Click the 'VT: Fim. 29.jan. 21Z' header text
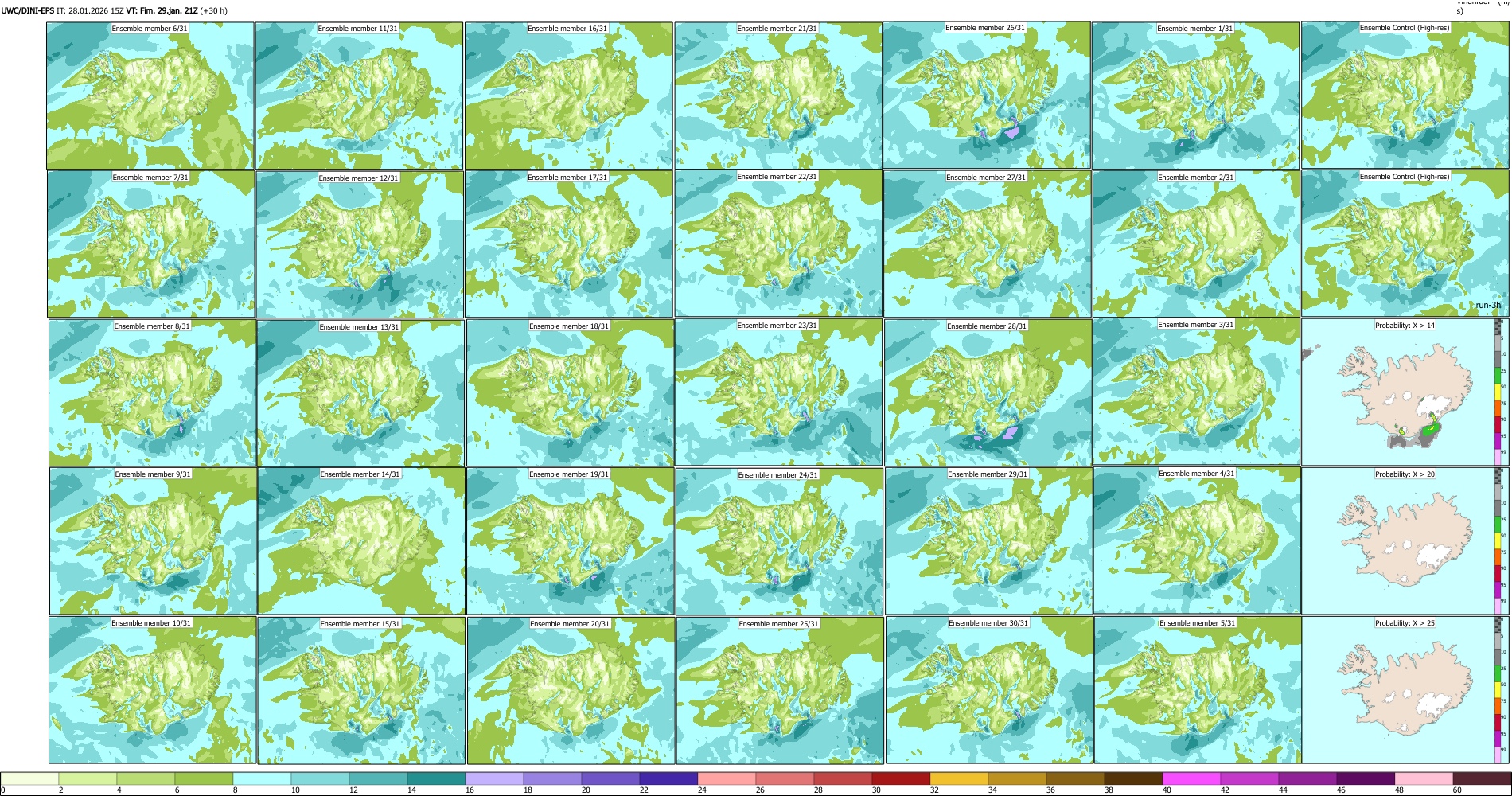The width and height of the screenshot is (1512, 796). pos(162,11)
